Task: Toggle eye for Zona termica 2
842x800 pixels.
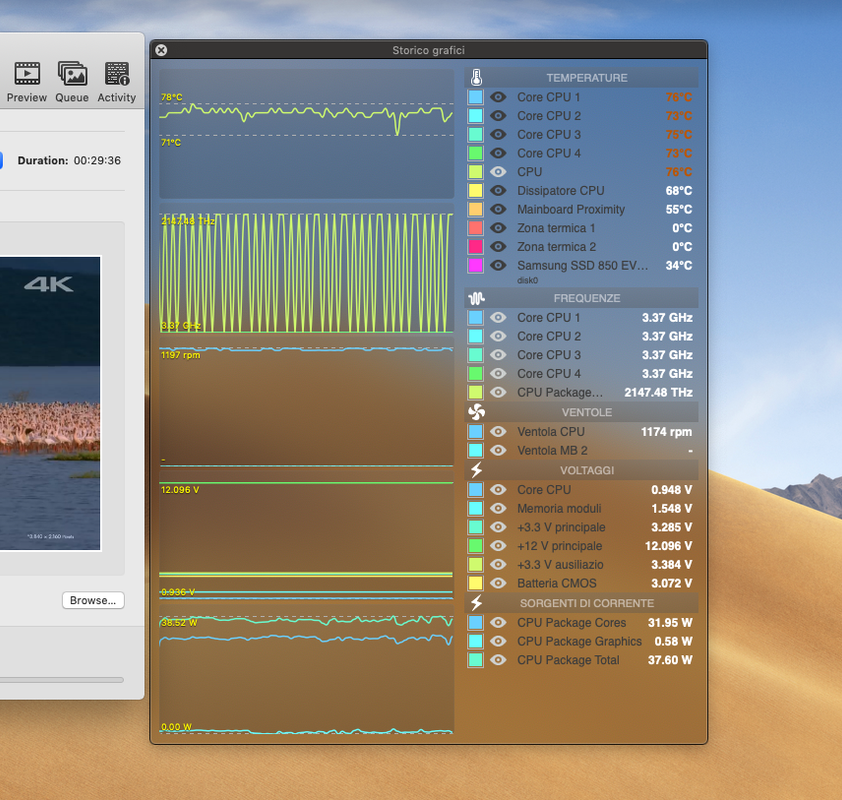Action: tap(498, 246)
